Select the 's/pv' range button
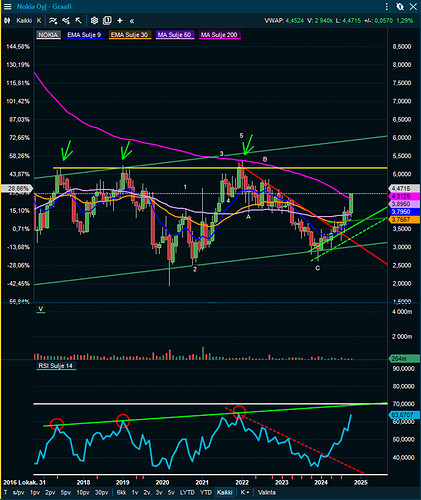Screen dimensions: 421x500 click(x=19, y=492)
